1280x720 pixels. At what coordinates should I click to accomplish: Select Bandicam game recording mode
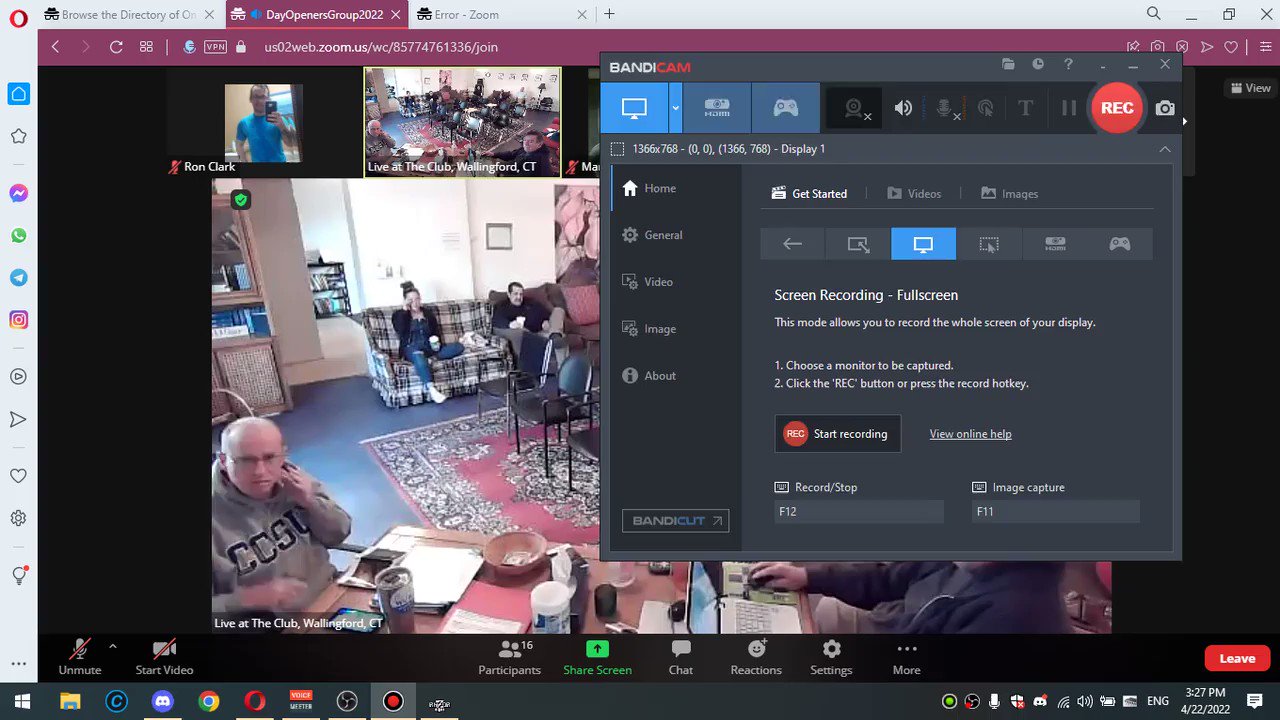tap(786, 108)
